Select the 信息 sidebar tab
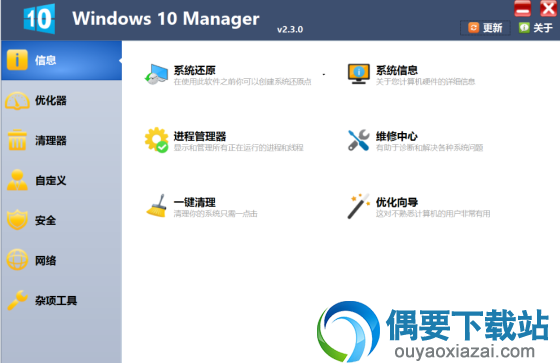 tap(61, 60)
